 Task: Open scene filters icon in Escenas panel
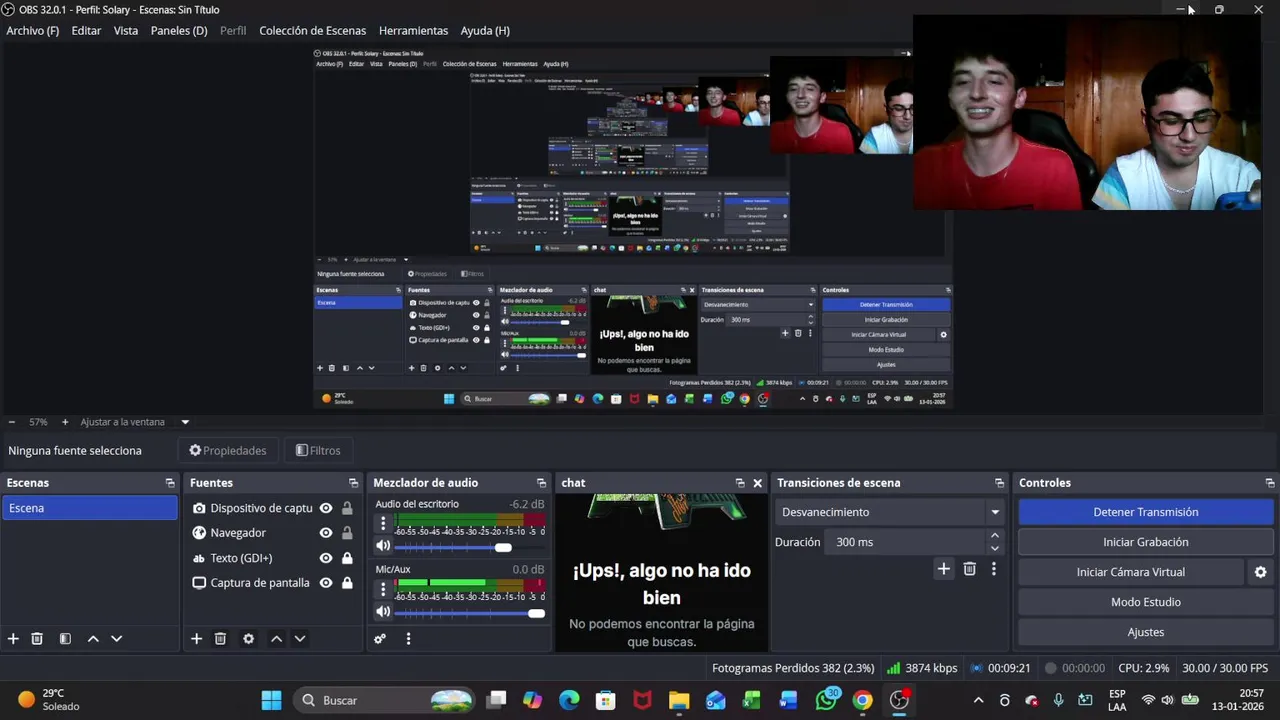click(65, 639)
